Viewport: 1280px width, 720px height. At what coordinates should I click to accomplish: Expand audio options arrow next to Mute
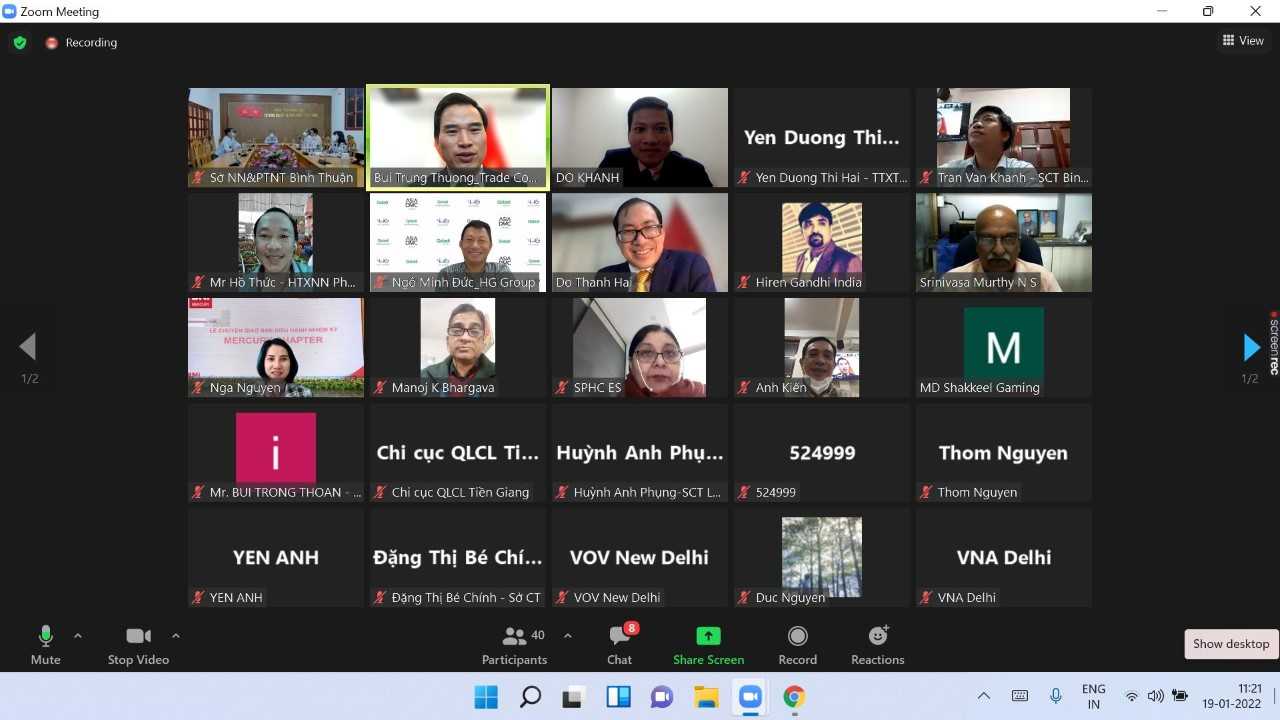pos(78,636)
